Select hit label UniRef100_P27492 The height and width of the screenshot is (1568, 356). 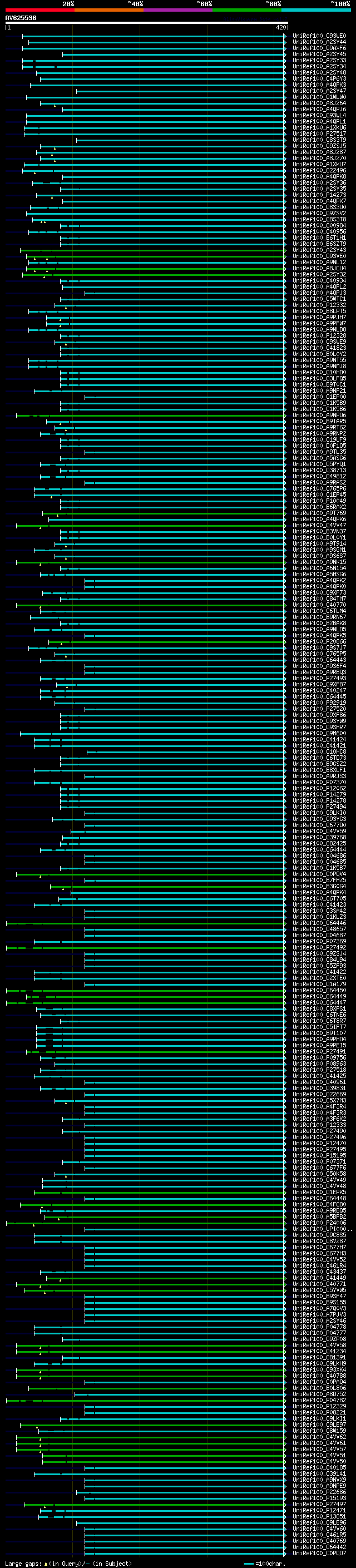[319, 947]
